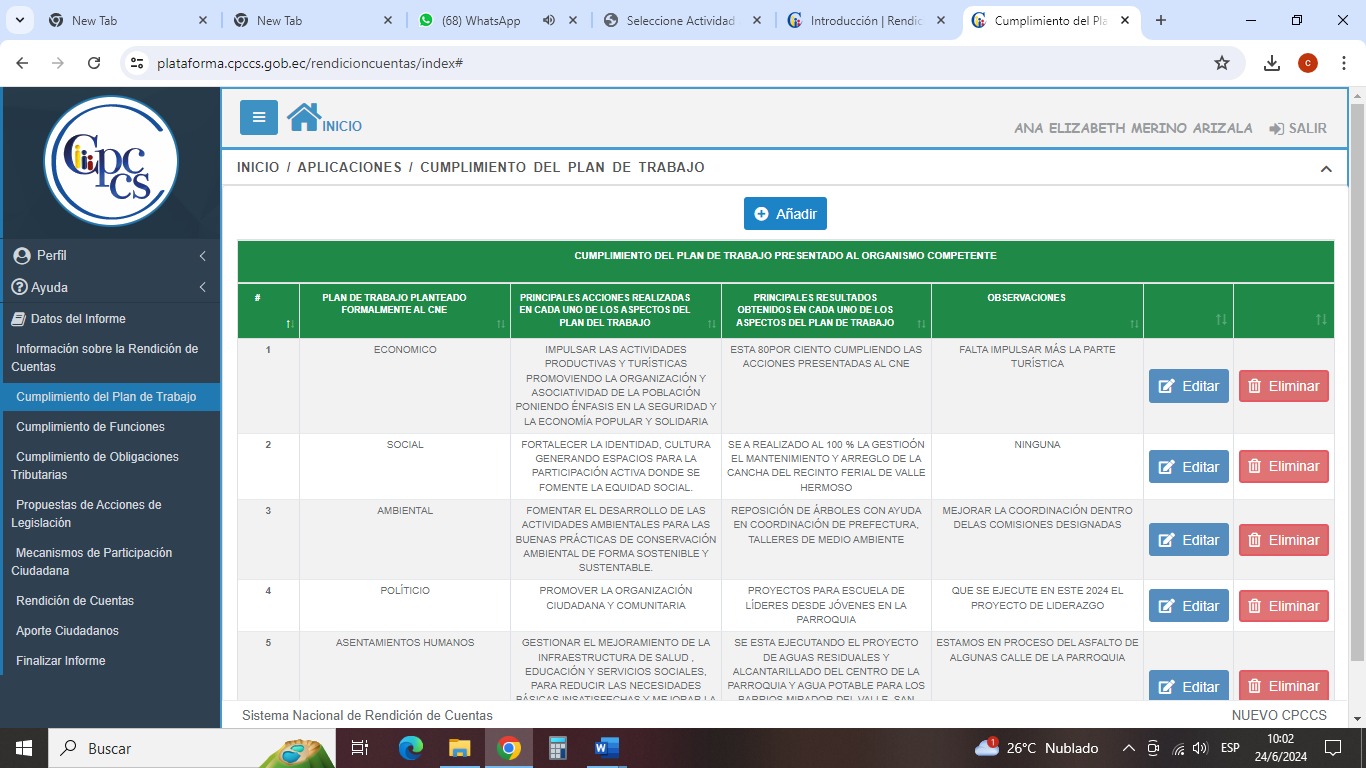
Task: Click Eliminar for the SOCIAL row
Action: [x=1283, y=466]
